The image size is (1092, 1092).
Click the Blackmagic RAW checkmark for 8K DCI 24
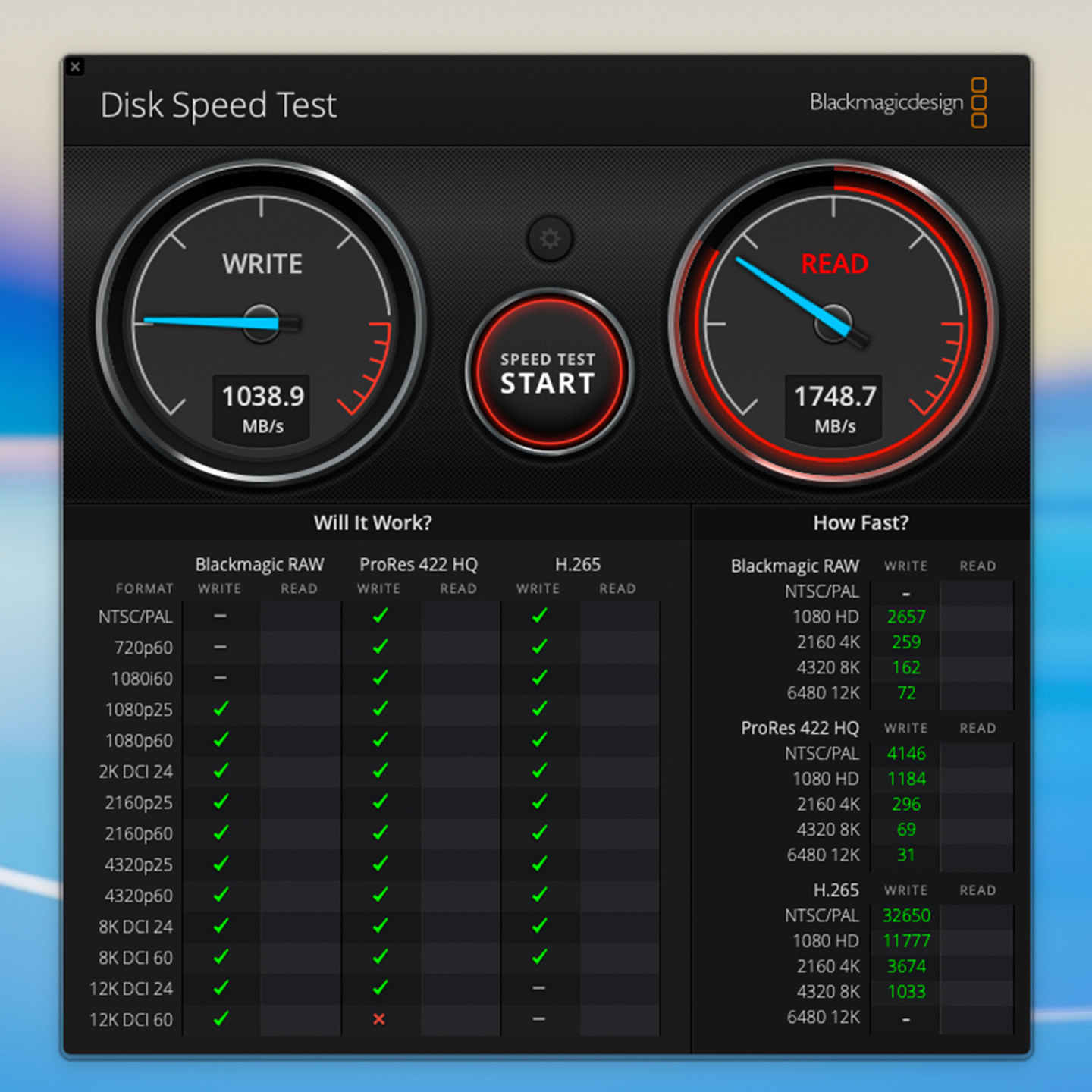tap(221, 926)
